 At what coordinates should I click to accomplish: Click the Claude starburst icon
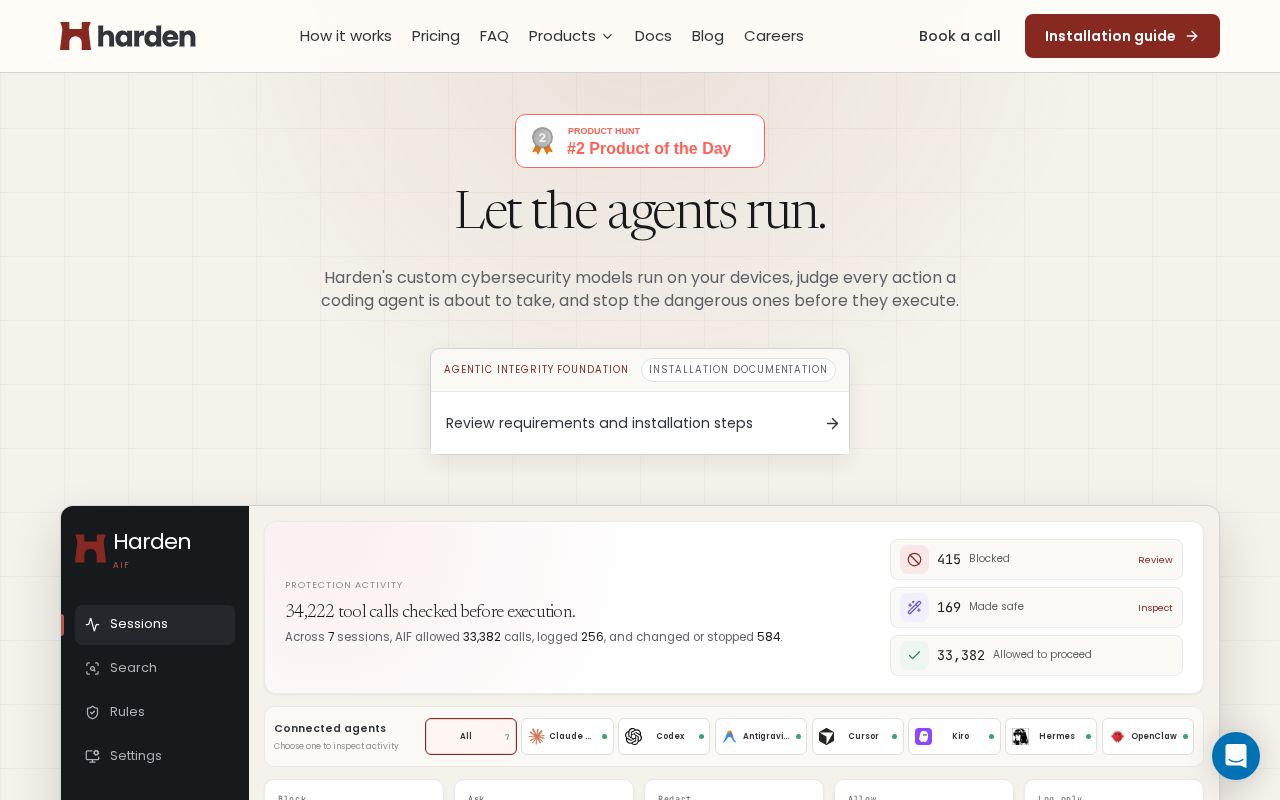[537, 736]
